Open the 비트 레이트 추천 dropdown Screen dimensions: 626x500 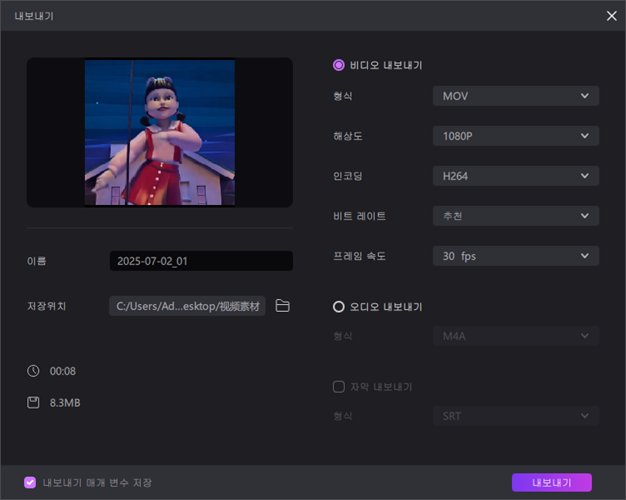pos(516,216)
